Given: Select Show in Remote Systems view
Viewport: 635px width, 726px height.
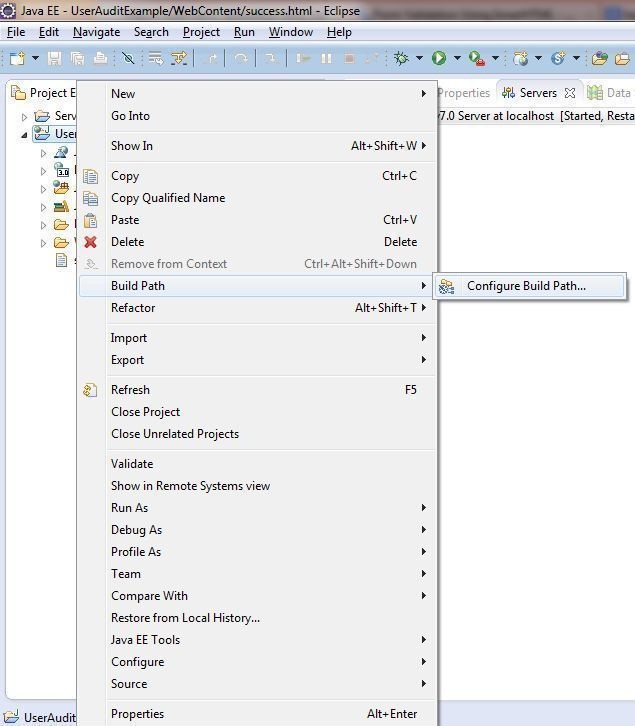Looking at the screenshot, I should pos(257,486).
